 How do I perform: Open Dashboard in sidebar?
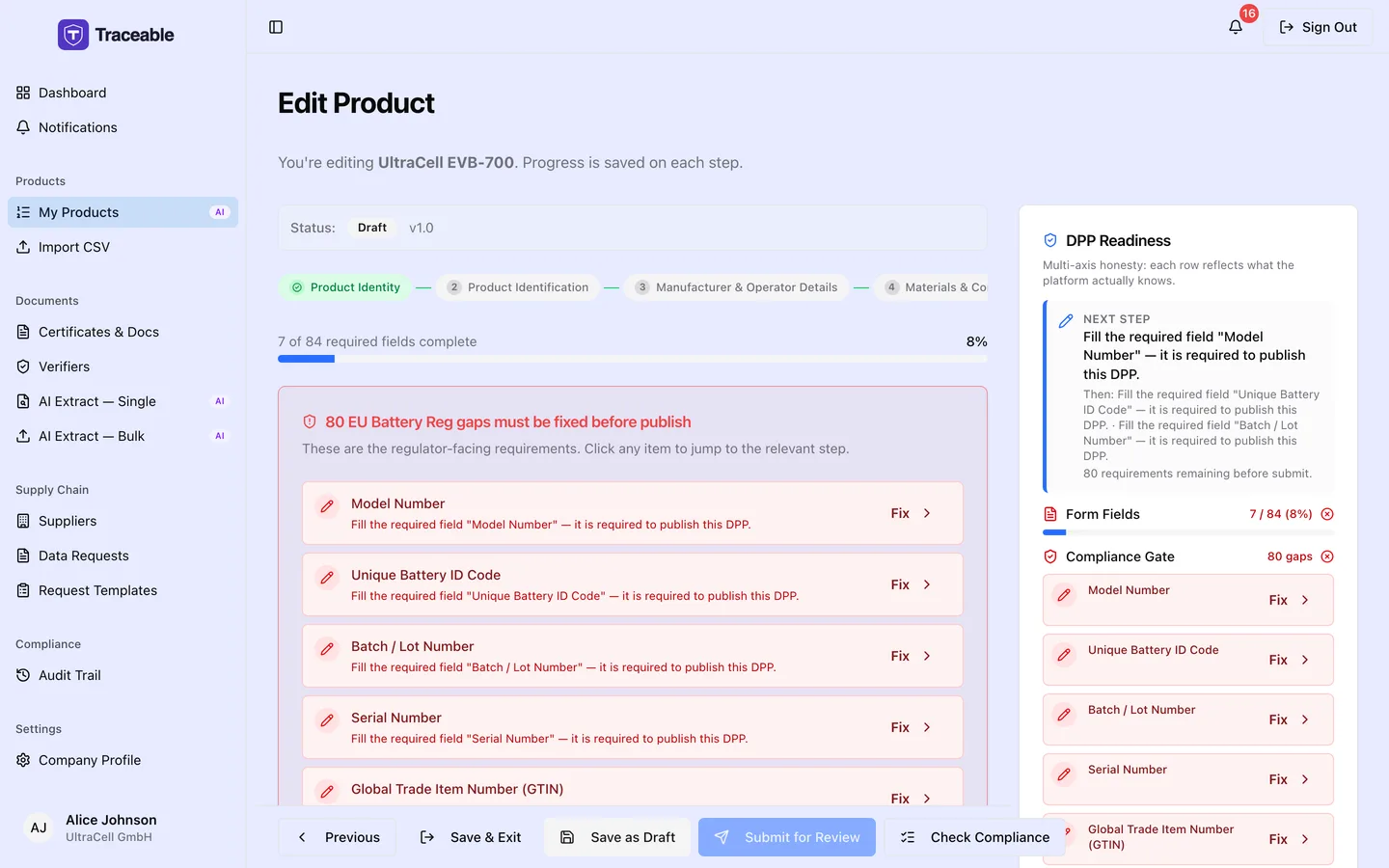point(123,93)
